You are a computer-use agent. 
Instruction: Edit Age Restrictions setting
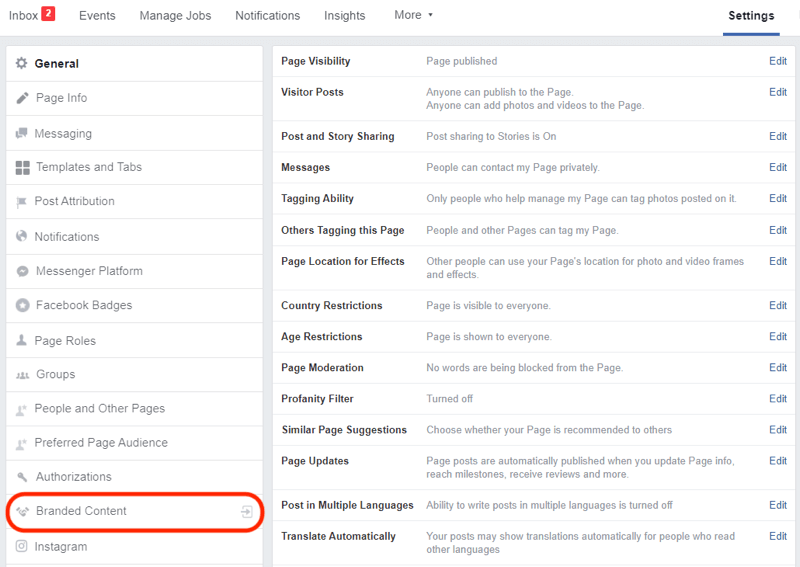tap(778, 336)
